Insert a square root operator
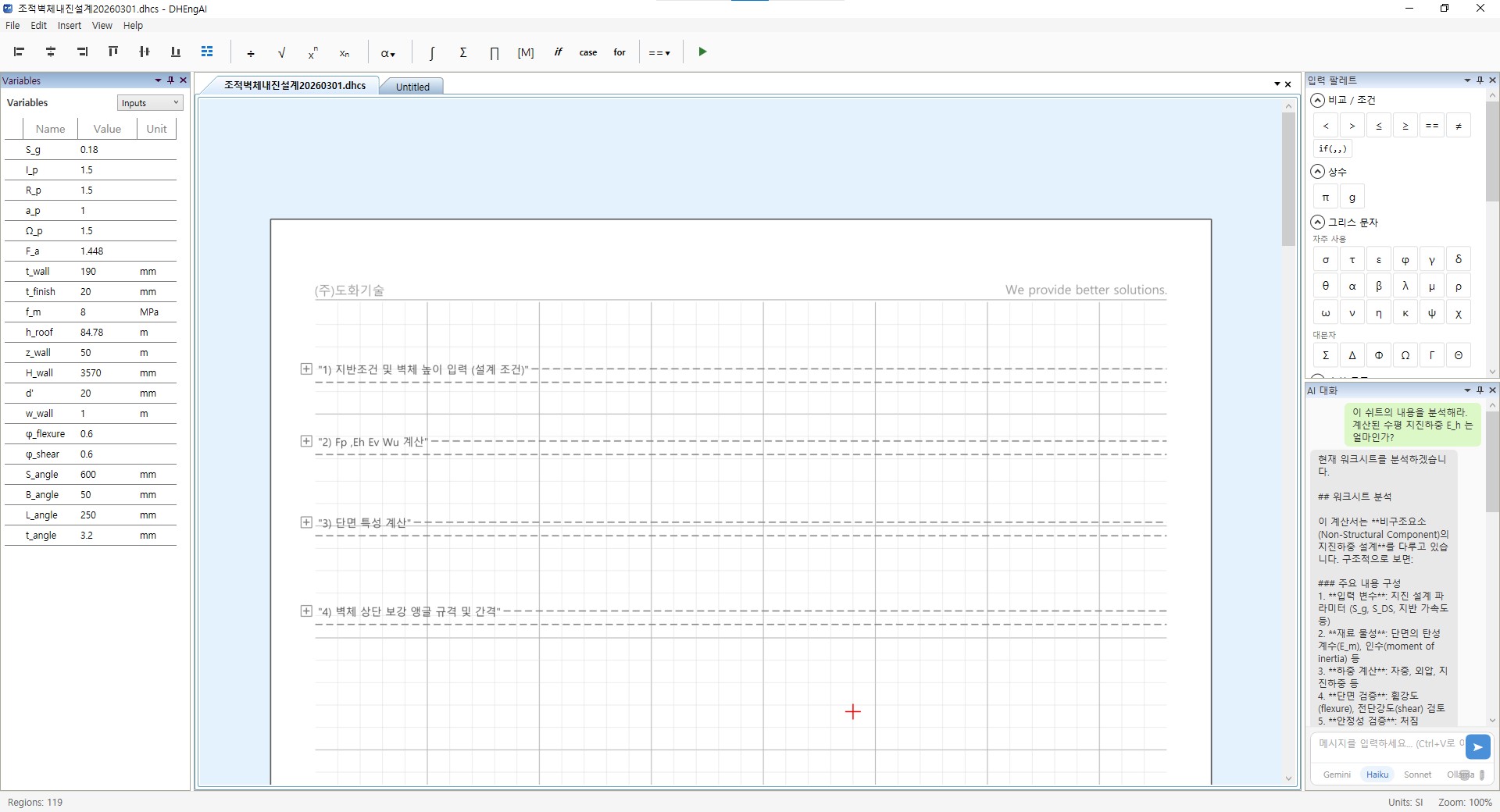This screenshot has height=812, width=1500. point(281,52)
